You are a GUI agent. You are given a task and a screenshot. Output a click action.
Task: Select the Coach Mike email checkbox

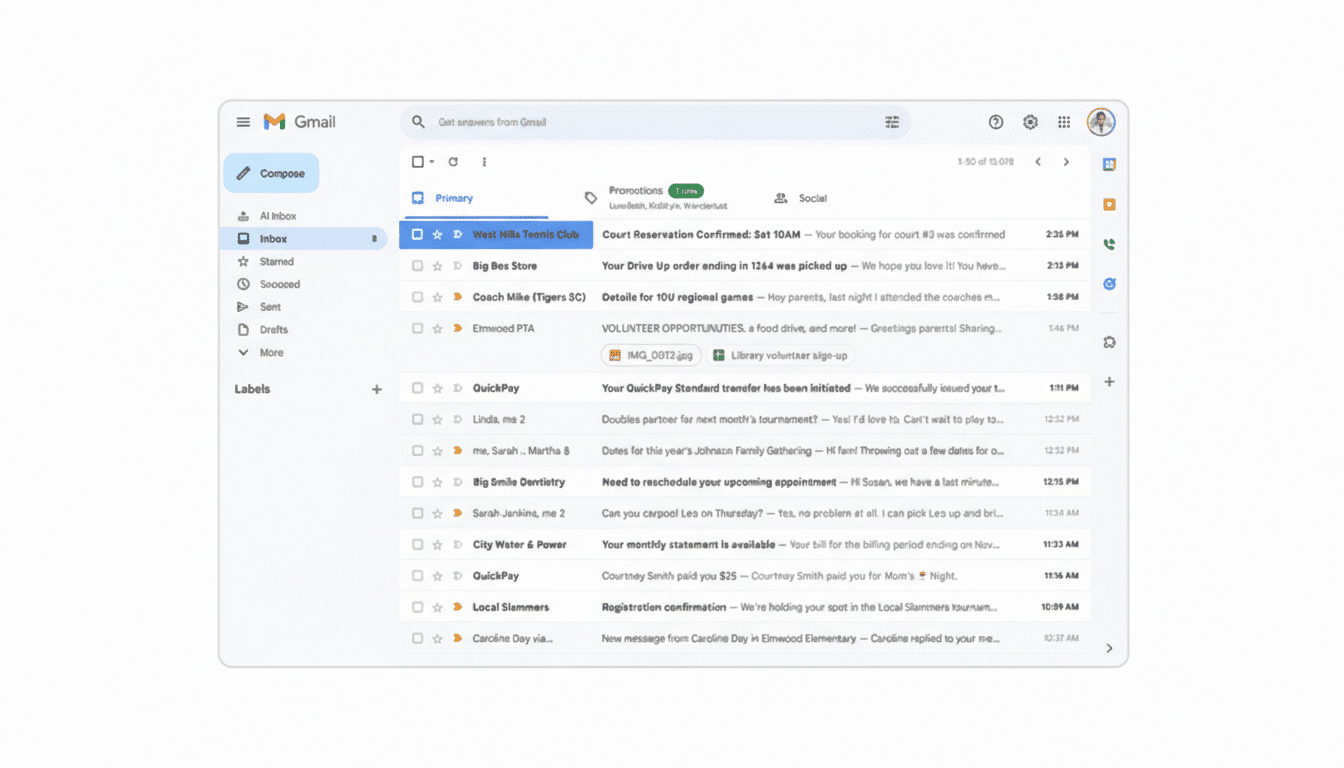click(x=418, y=297)
